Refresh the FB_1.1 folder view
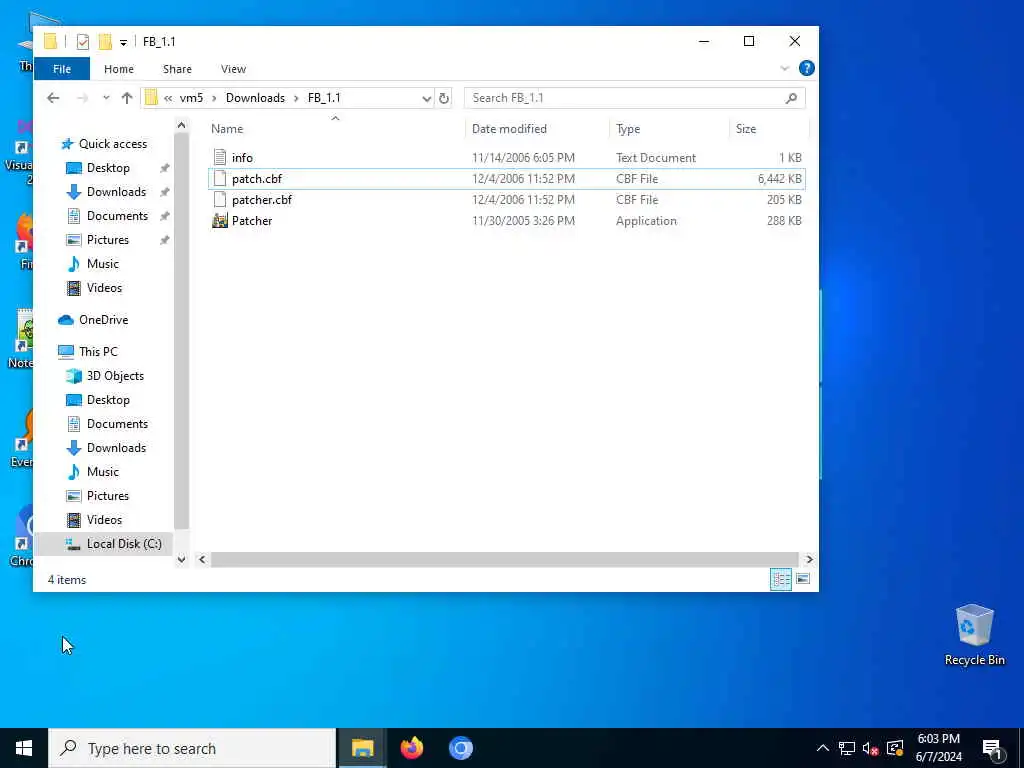The height and width of the screenshot is (768, 1024). 444,98
